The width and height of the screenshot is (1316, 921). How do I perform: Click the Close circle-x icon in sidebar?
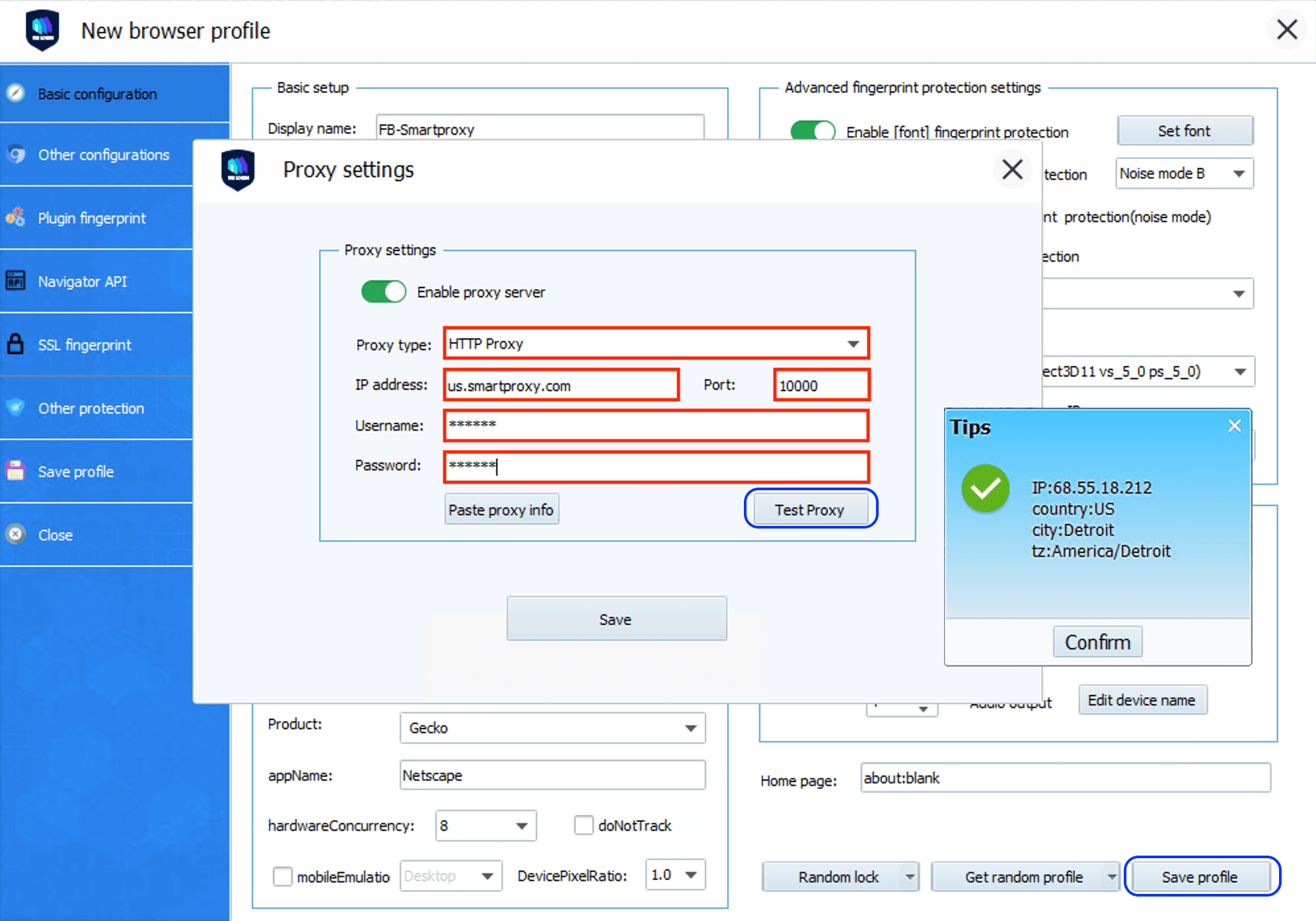(16, 534)
